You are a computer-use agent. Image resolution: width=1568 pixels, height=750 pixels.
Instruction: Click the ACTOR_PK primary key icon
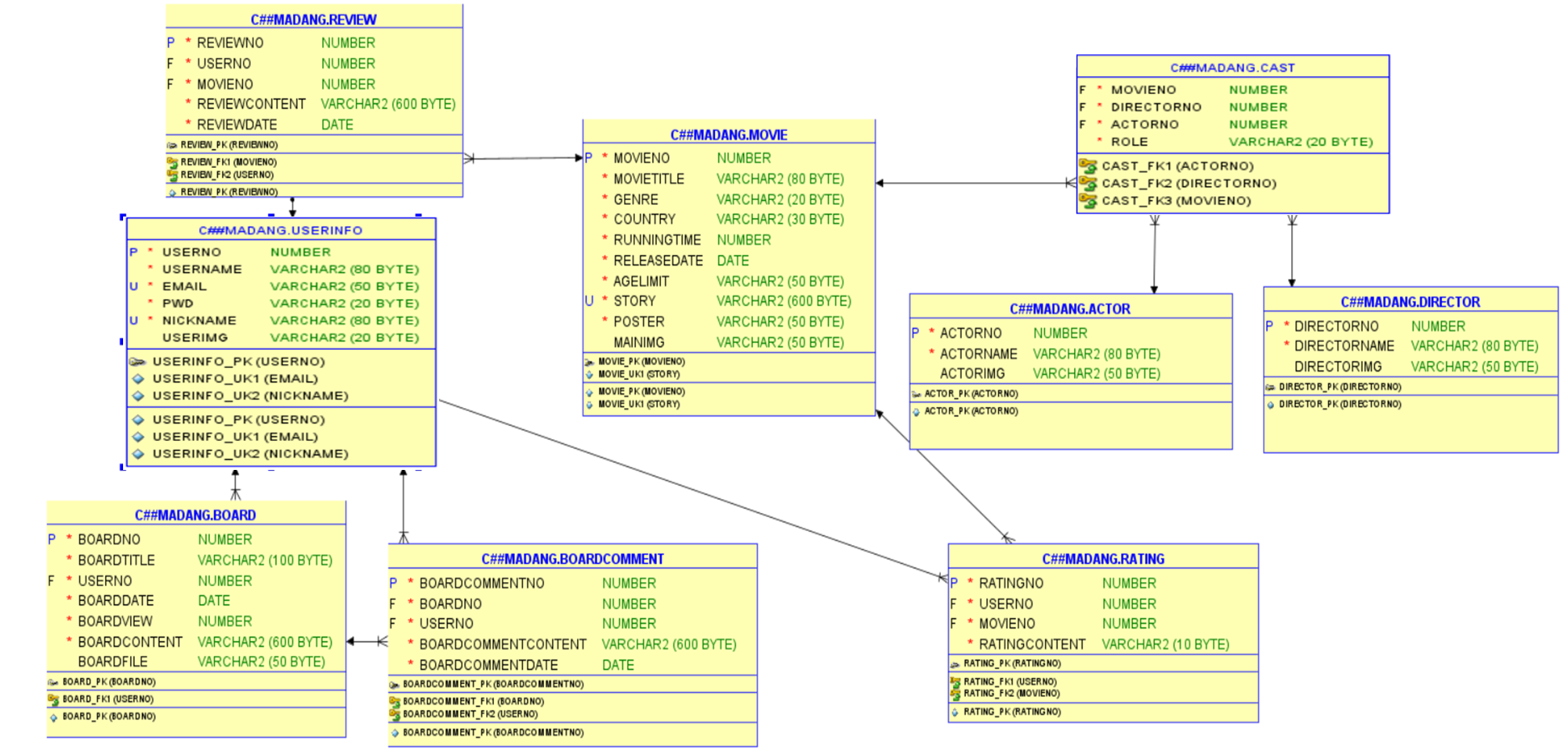click(x=916, y=393)
